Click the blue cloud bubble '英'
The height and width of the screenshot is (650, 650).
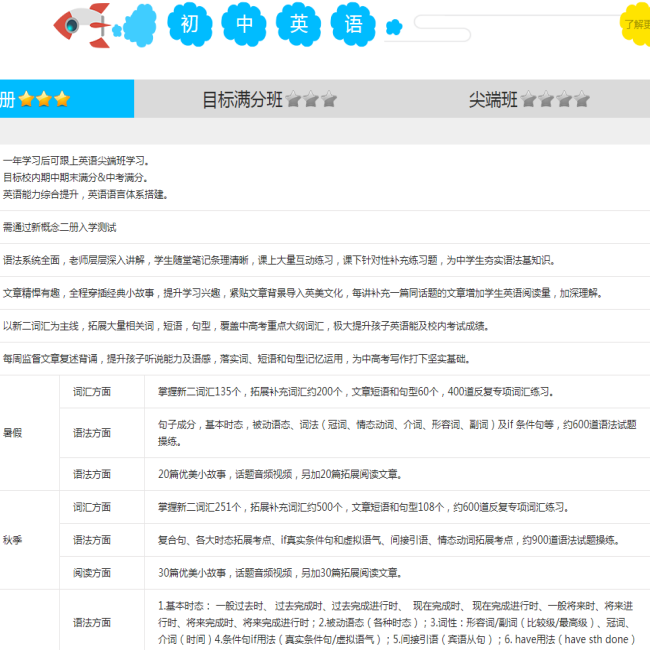(299, 25)
